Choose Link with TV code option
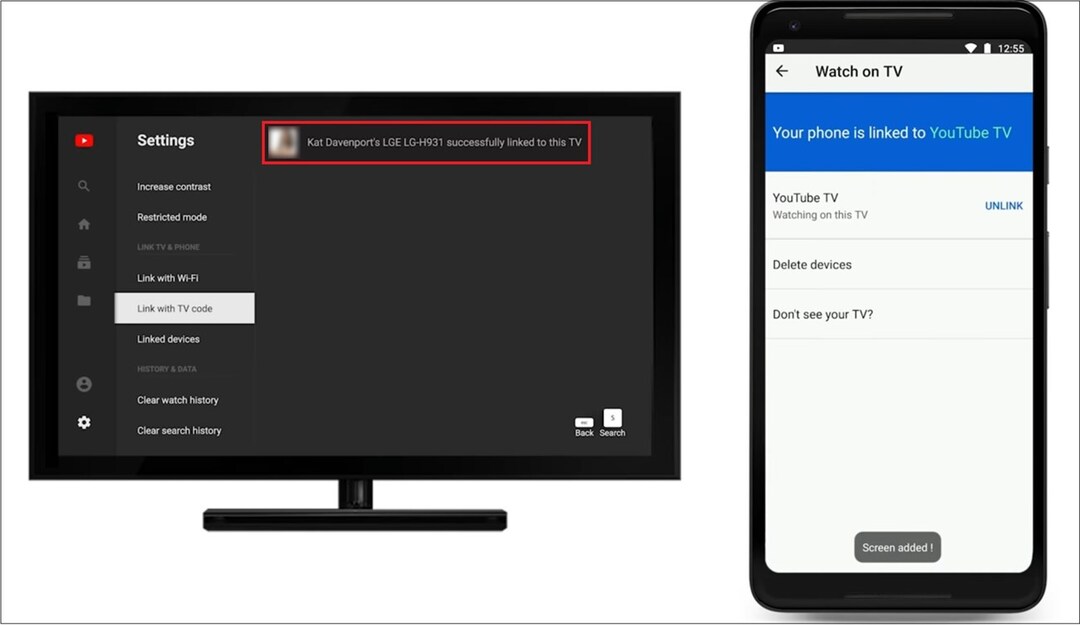 [185, 308]
